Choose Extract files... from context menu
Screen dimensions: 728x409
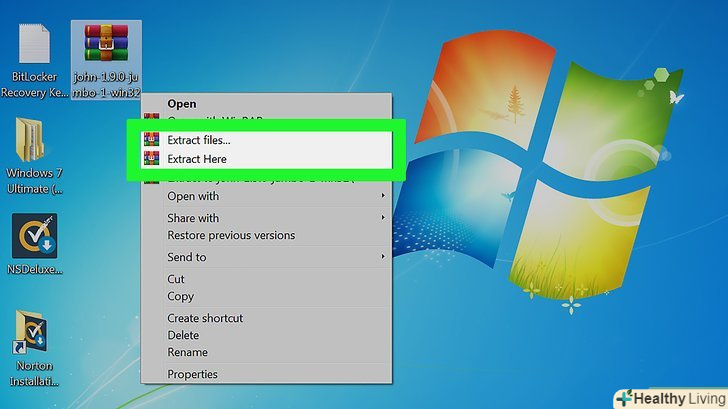click(x=267, y=140)
